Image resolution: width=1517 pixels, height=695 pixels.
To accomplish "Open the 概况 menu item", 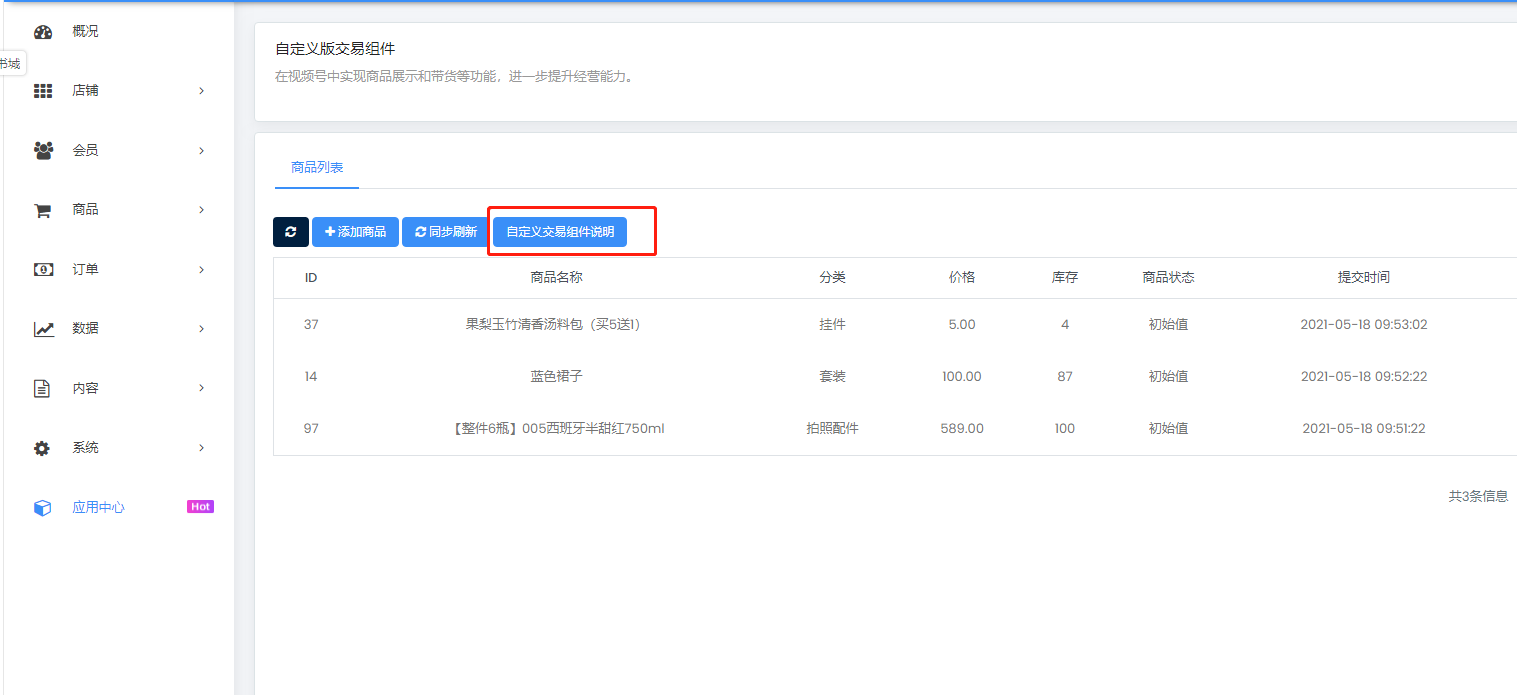I will [x=85, y=32].
